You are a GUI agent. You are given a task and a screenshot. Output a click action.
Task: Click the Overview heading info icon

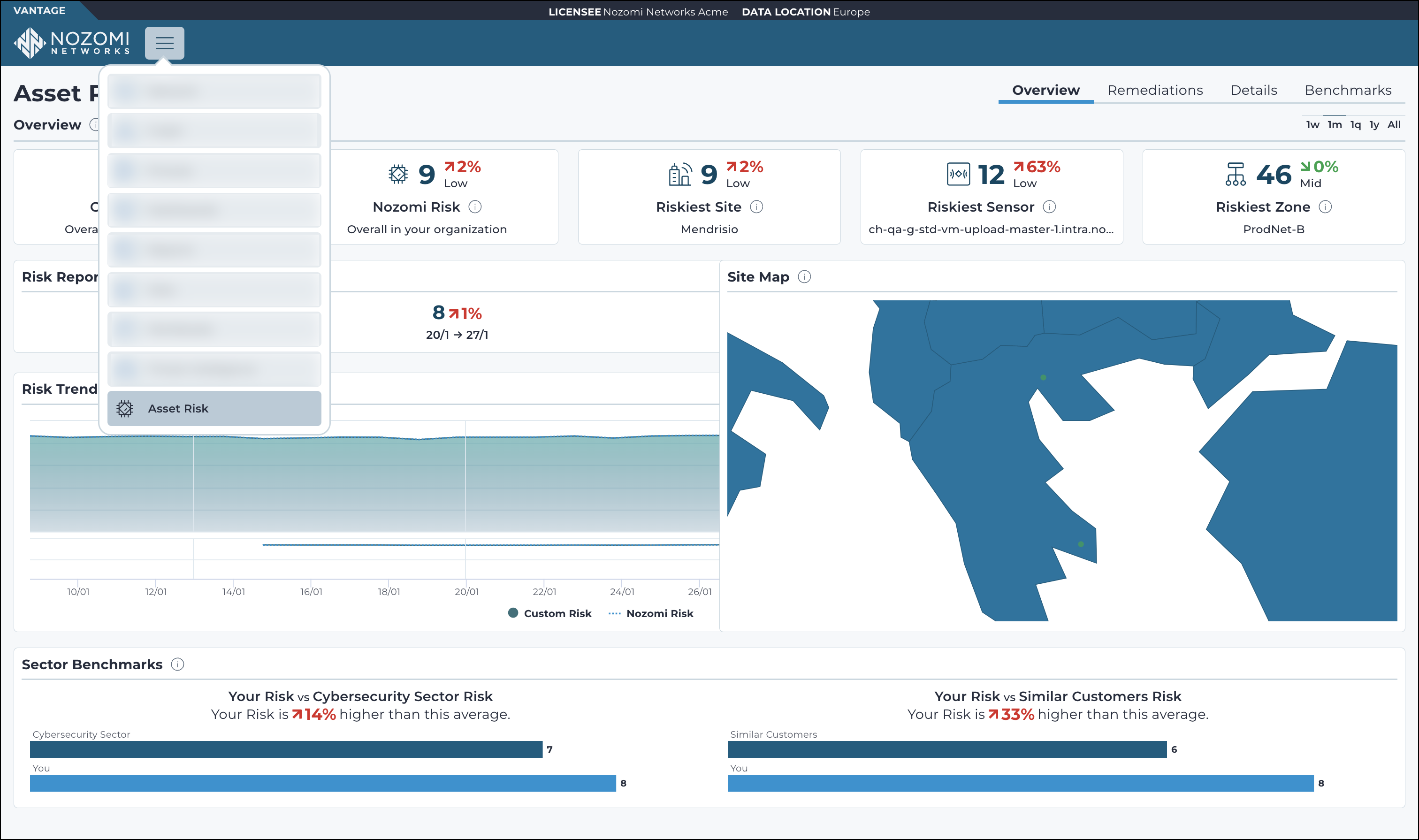[x=94, y=124]
